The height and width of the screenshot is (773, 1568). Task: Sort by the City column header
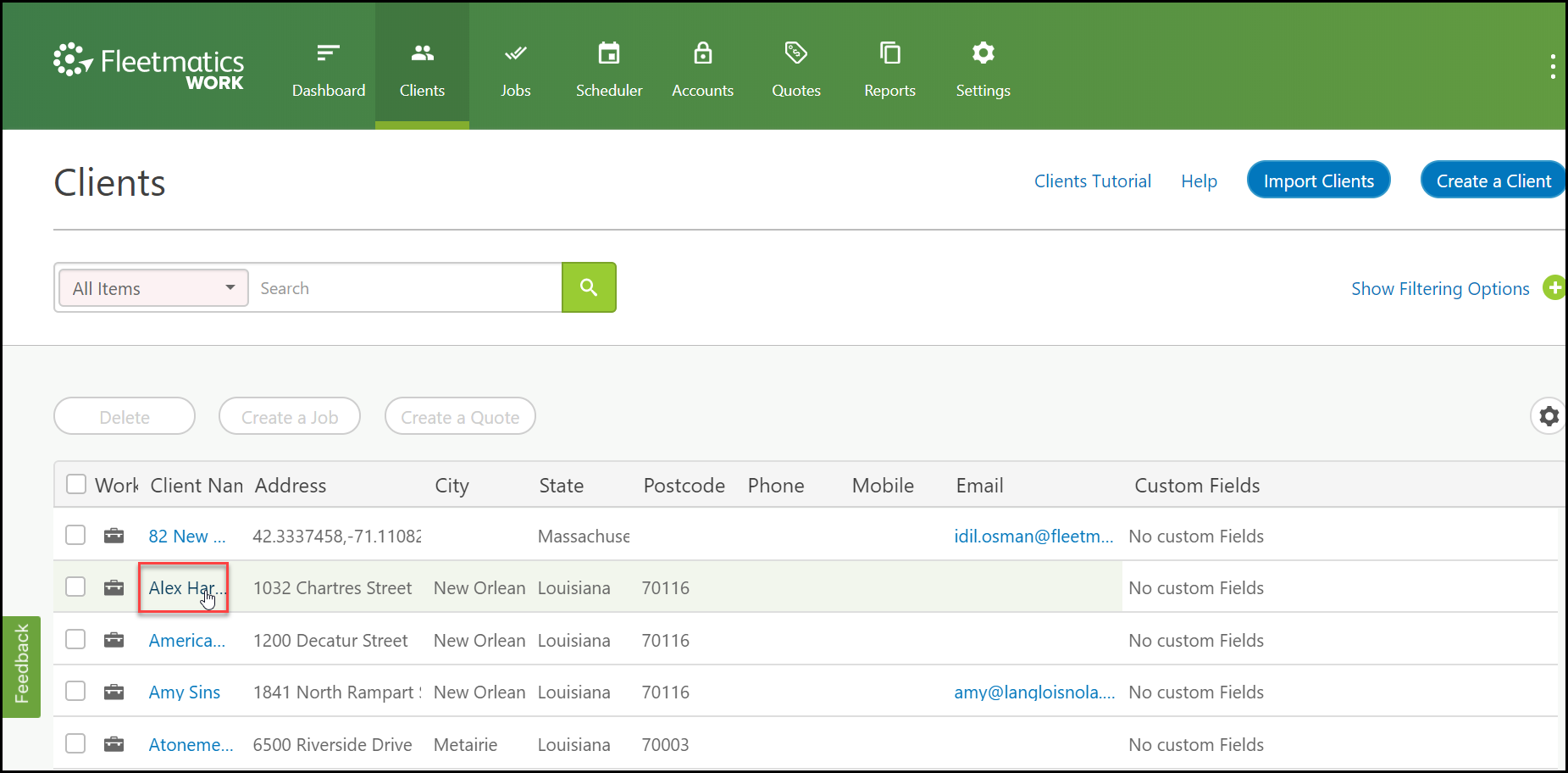click(x=452, y=486)
